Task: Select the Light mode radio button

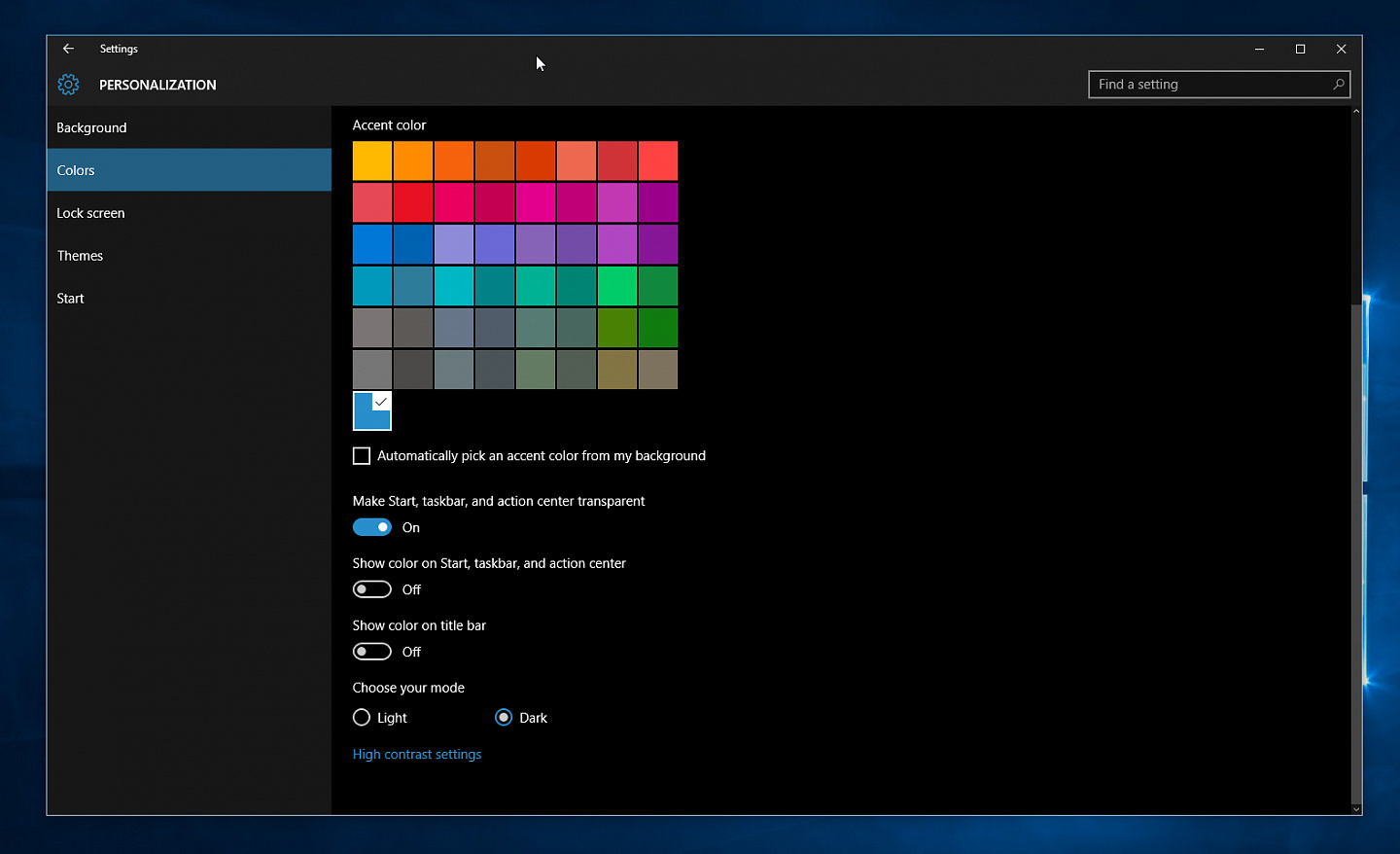Action: click(x=362, y=718)
